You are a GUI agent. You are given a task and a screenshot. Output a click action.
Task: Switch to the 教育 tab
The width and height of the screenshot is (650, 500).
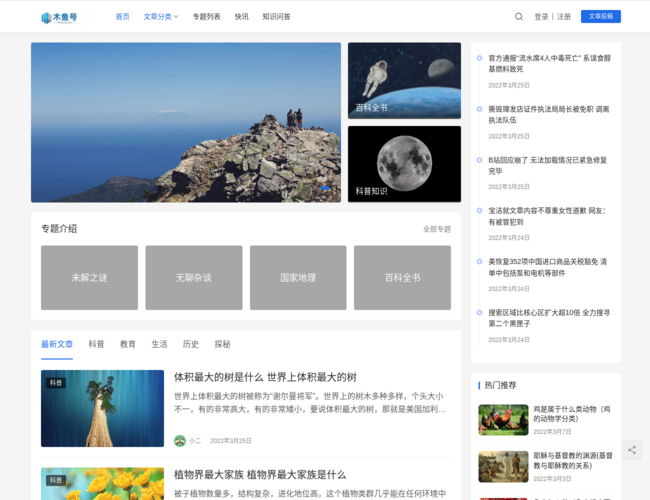(x=128, y=344)
